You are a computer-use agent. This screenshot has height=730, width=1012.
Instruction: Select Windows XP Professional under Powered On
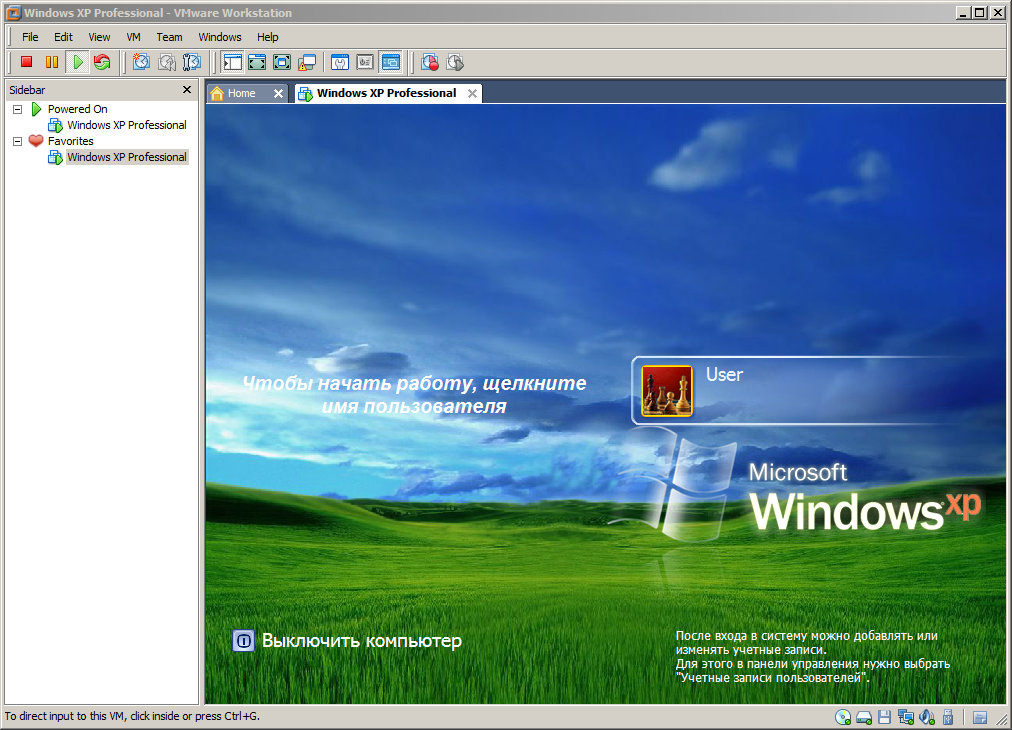tap(126, 125)
